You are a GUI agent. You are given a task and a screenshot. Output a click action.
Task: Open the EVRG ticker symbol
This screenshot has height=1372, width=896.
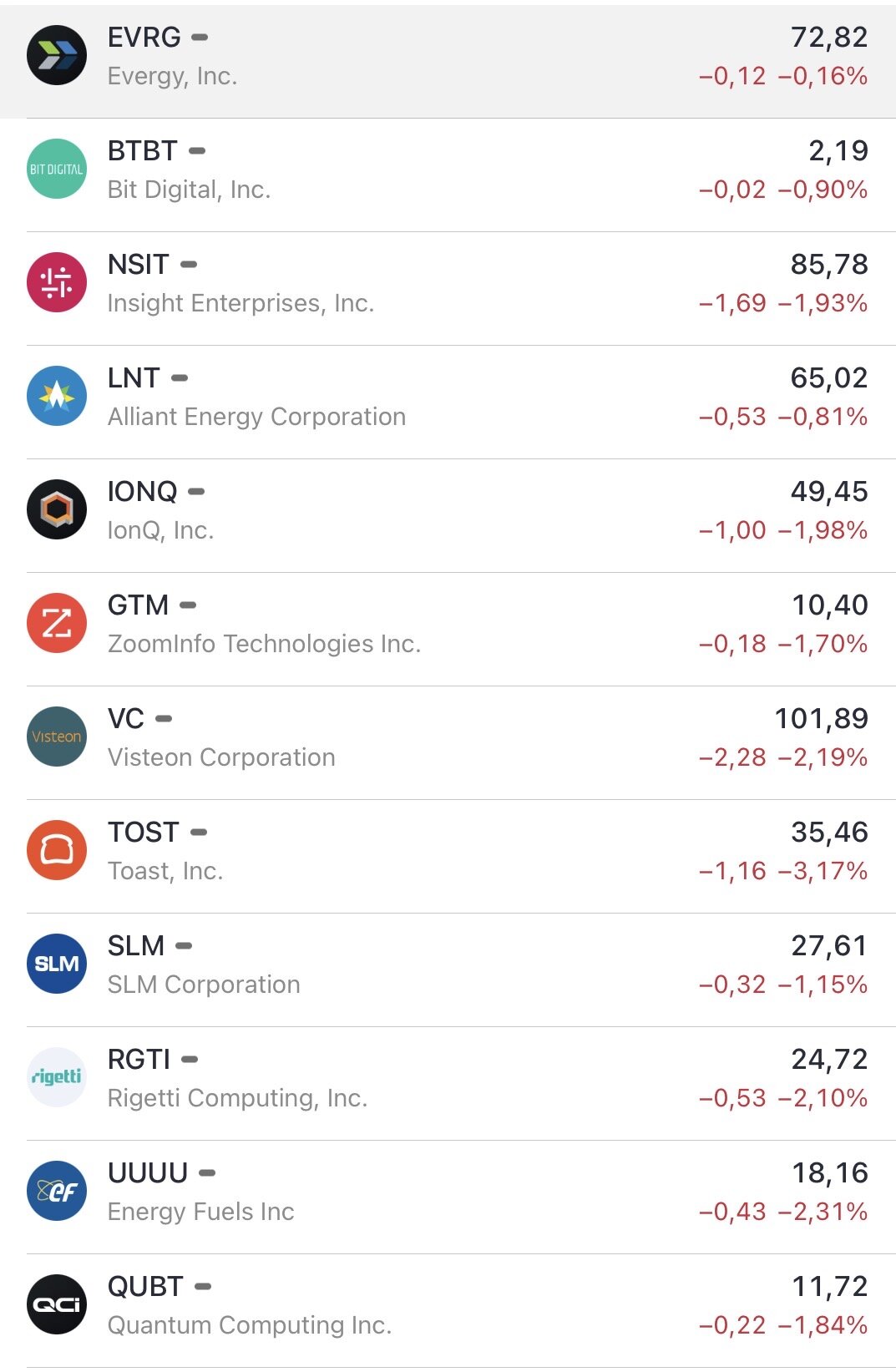[144, 38]
